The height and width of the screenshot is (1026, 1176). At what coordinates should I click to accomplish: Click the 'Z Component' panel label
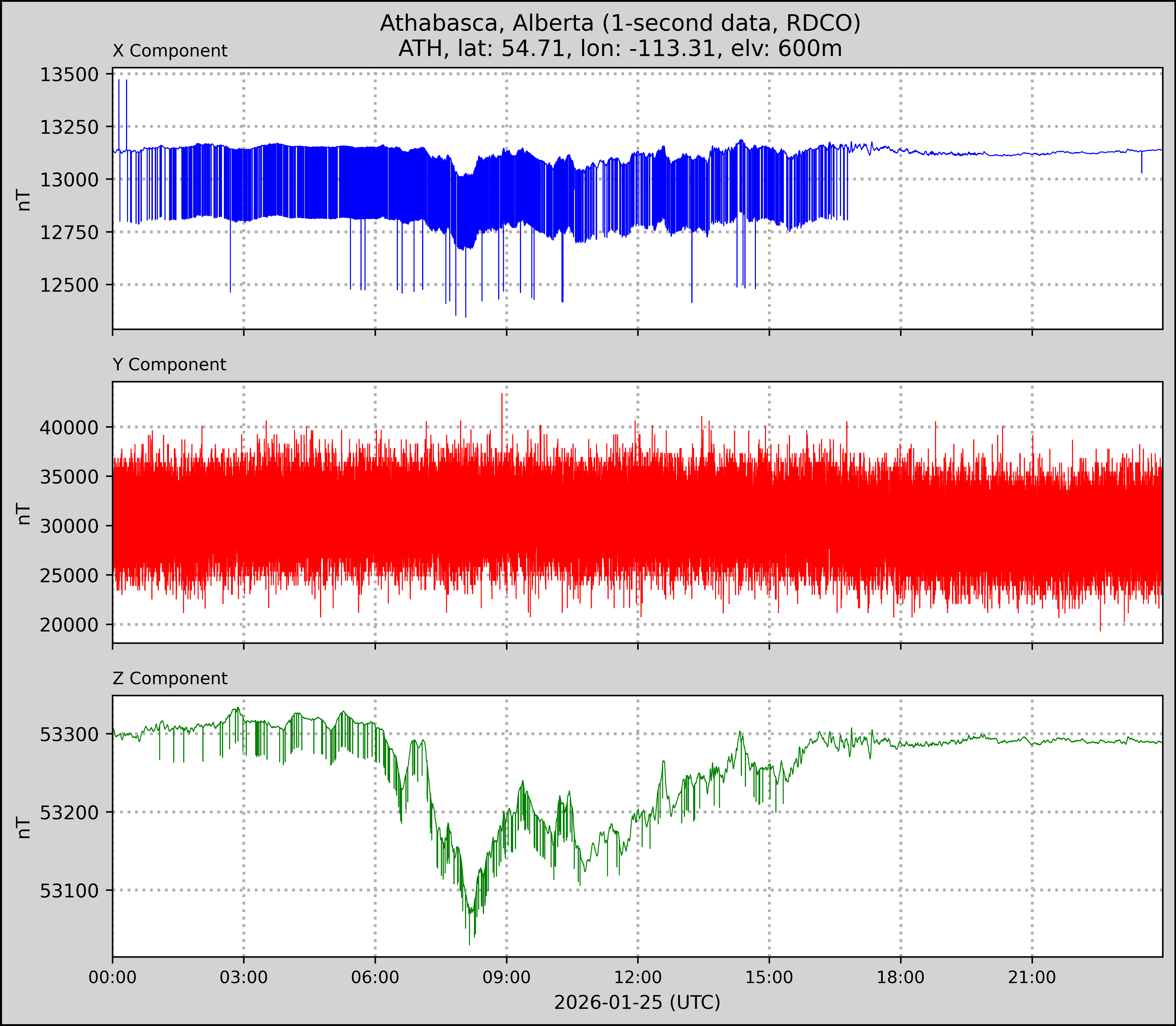tap(170, 679)
